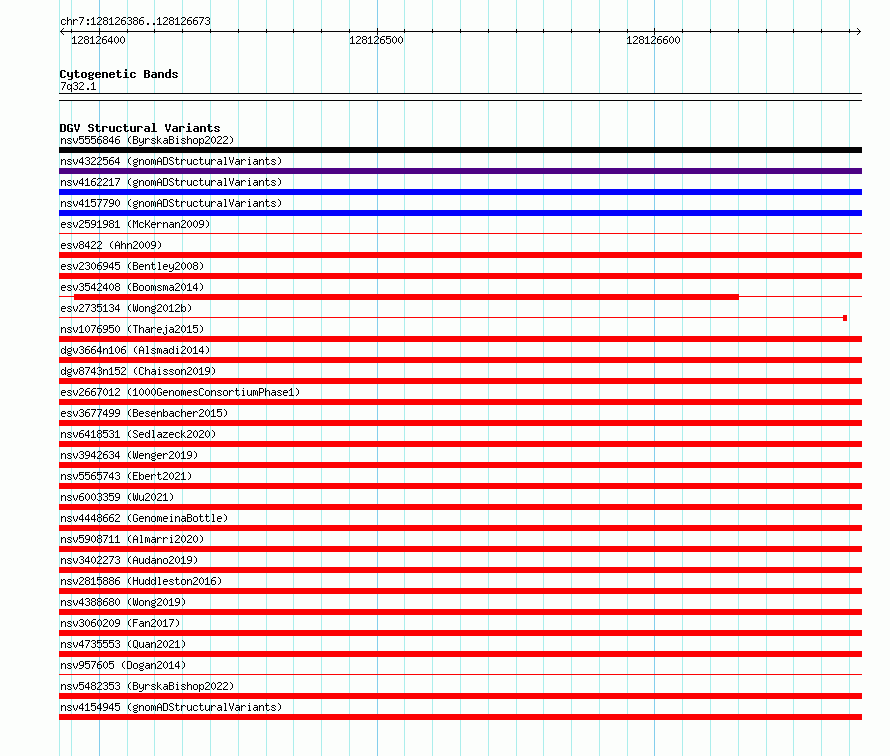Click the small red block on esv2735134 track
This screenshot has width=890, height=756.
(845, 318)
